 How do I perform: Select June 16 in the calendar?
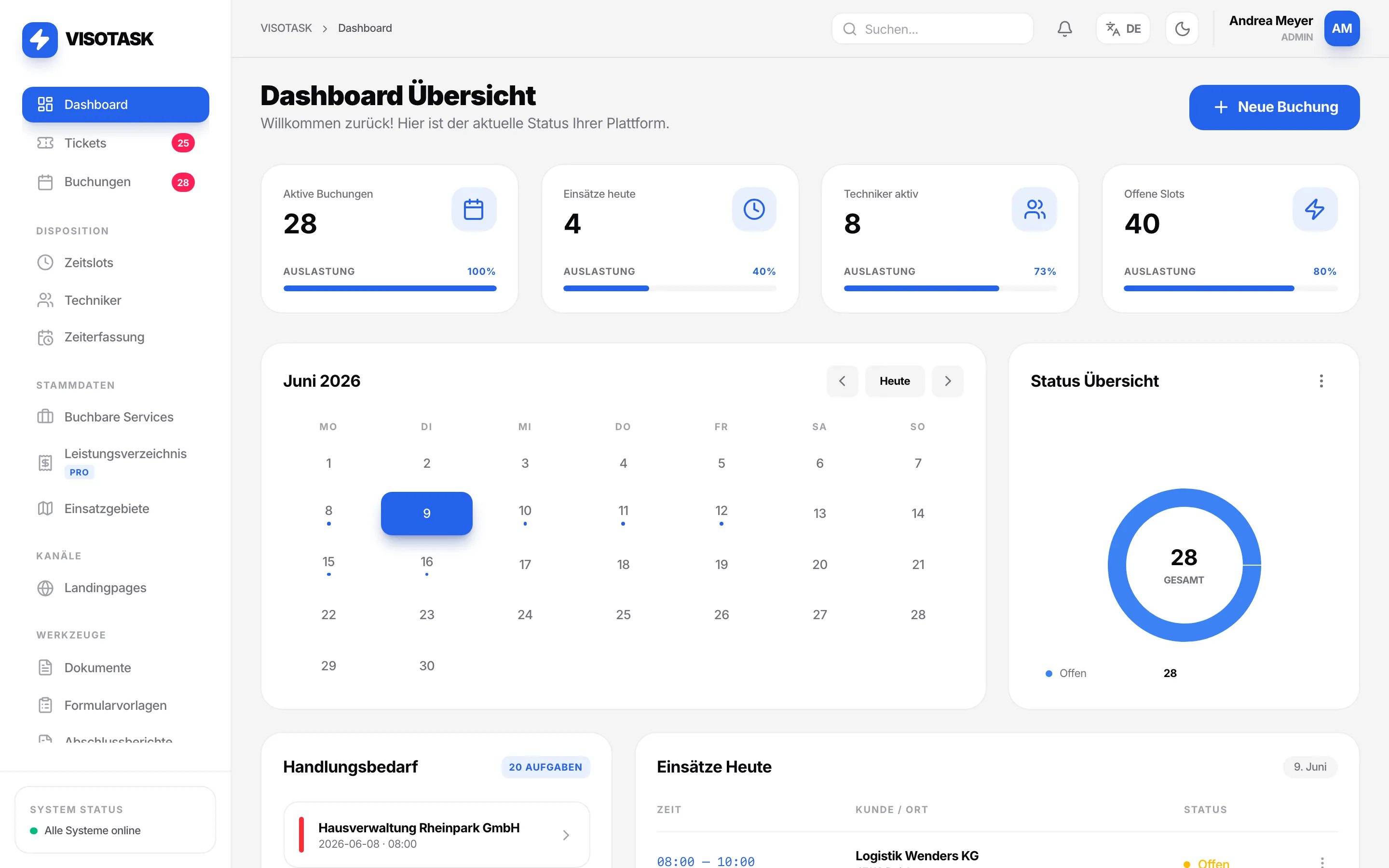426,564
